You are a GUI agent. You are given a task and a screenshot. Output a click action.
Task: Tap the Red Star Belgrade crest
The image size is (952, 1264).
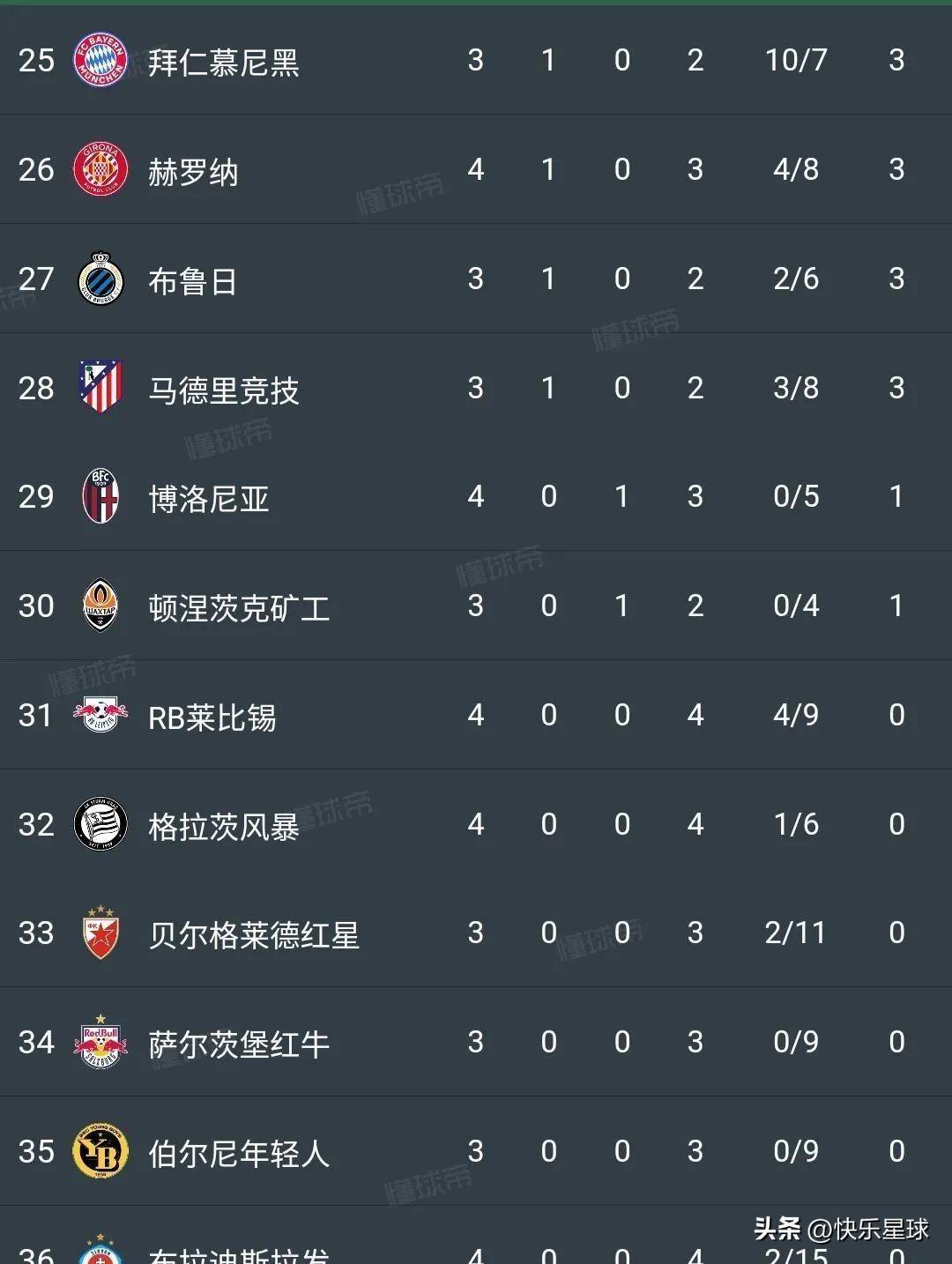(x=100, y=933)
